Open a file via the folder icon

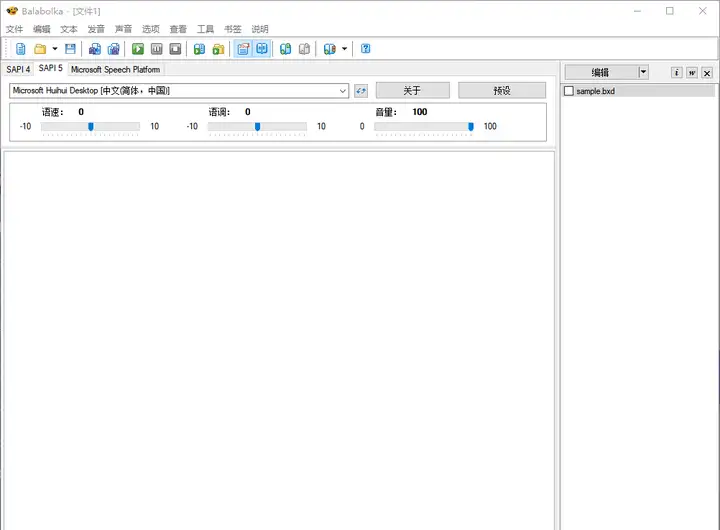pyautogui.click(x=40, y=49)
